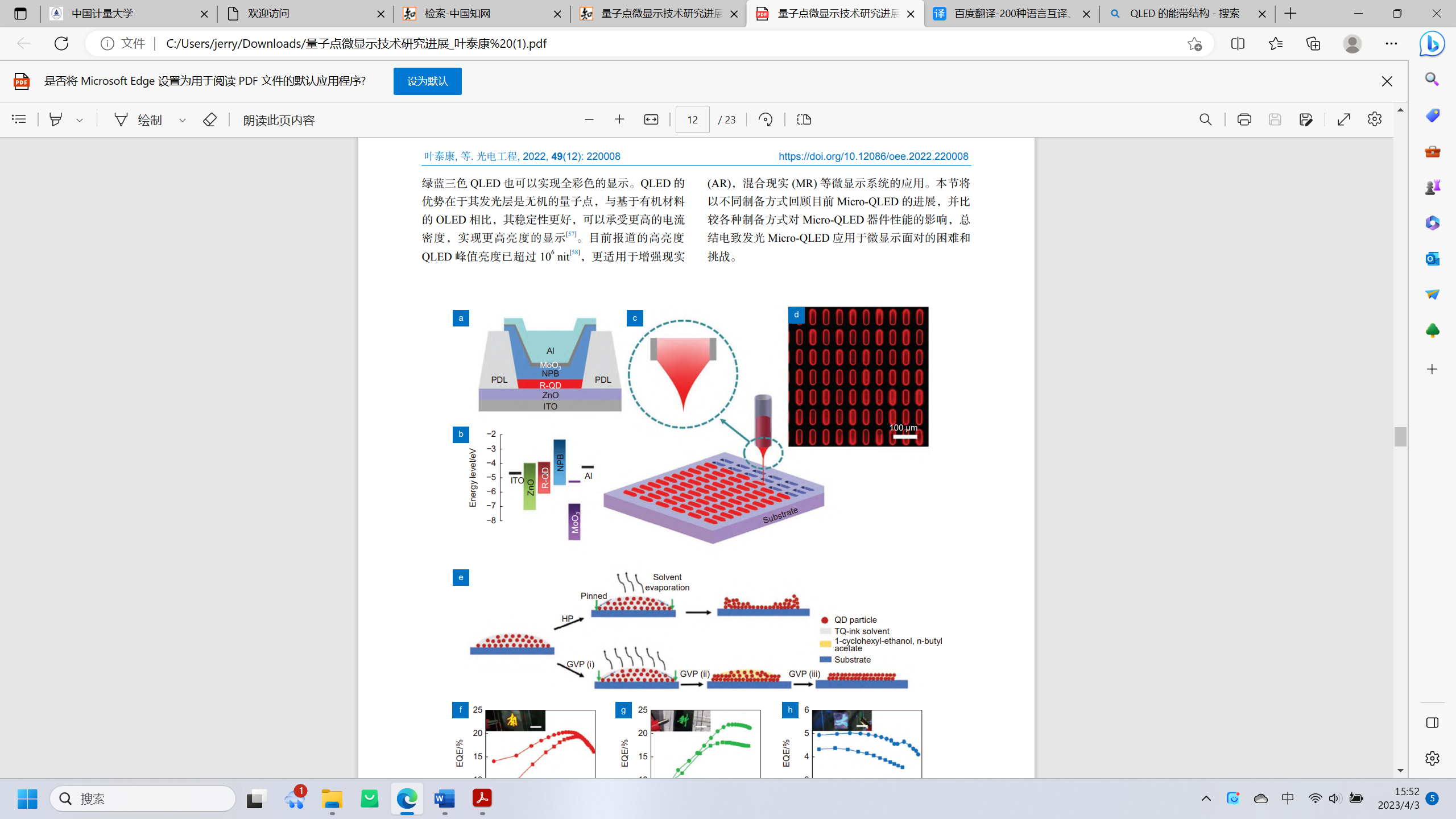Open the browser profile avatar
1456x819 pixels.
coord(1352,43)
